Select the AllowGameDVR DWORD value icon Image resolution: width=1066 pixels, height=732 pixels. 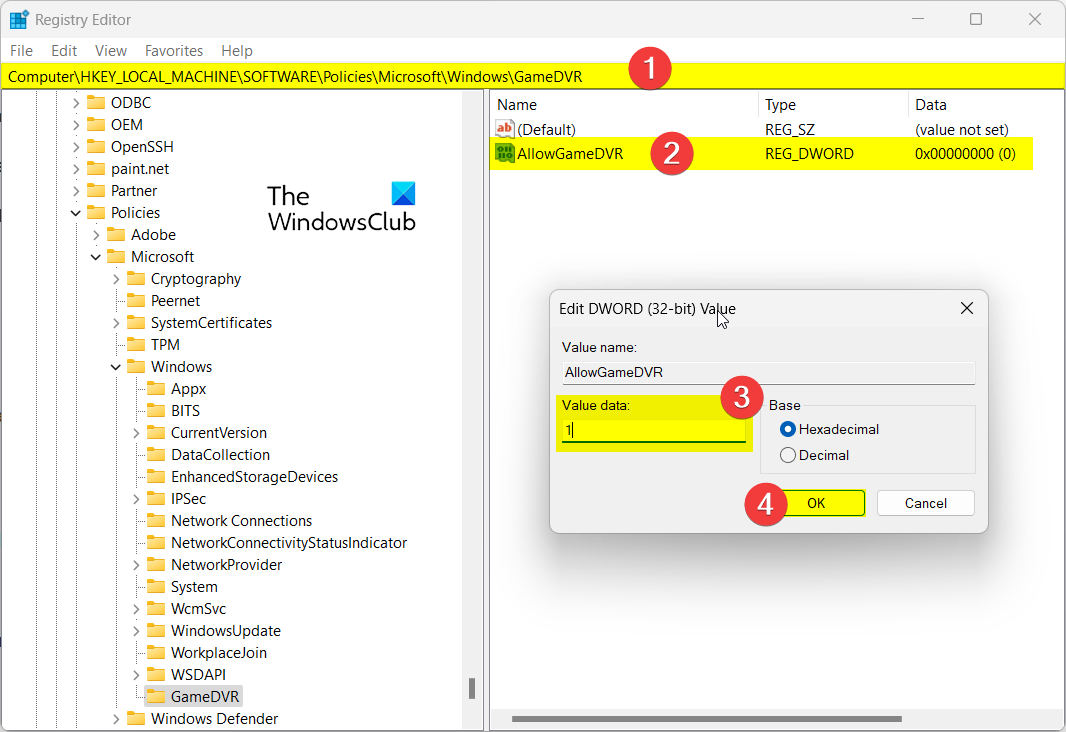click(x=504, y=153)
